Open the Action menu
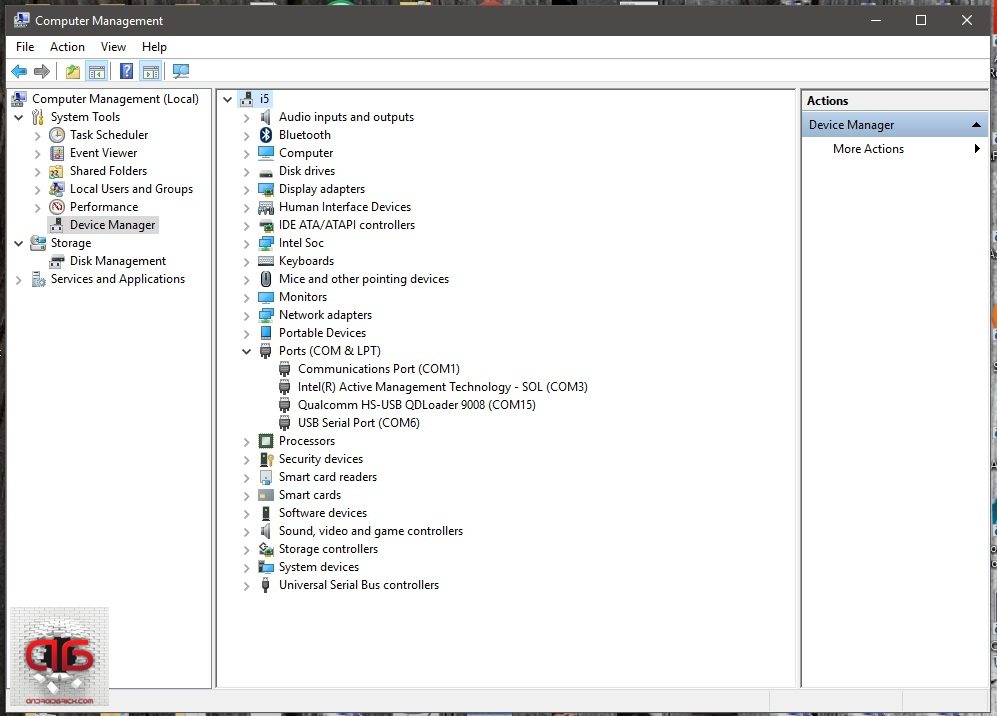The width and height of the screenshot is (997, 716). click(67, 47)
